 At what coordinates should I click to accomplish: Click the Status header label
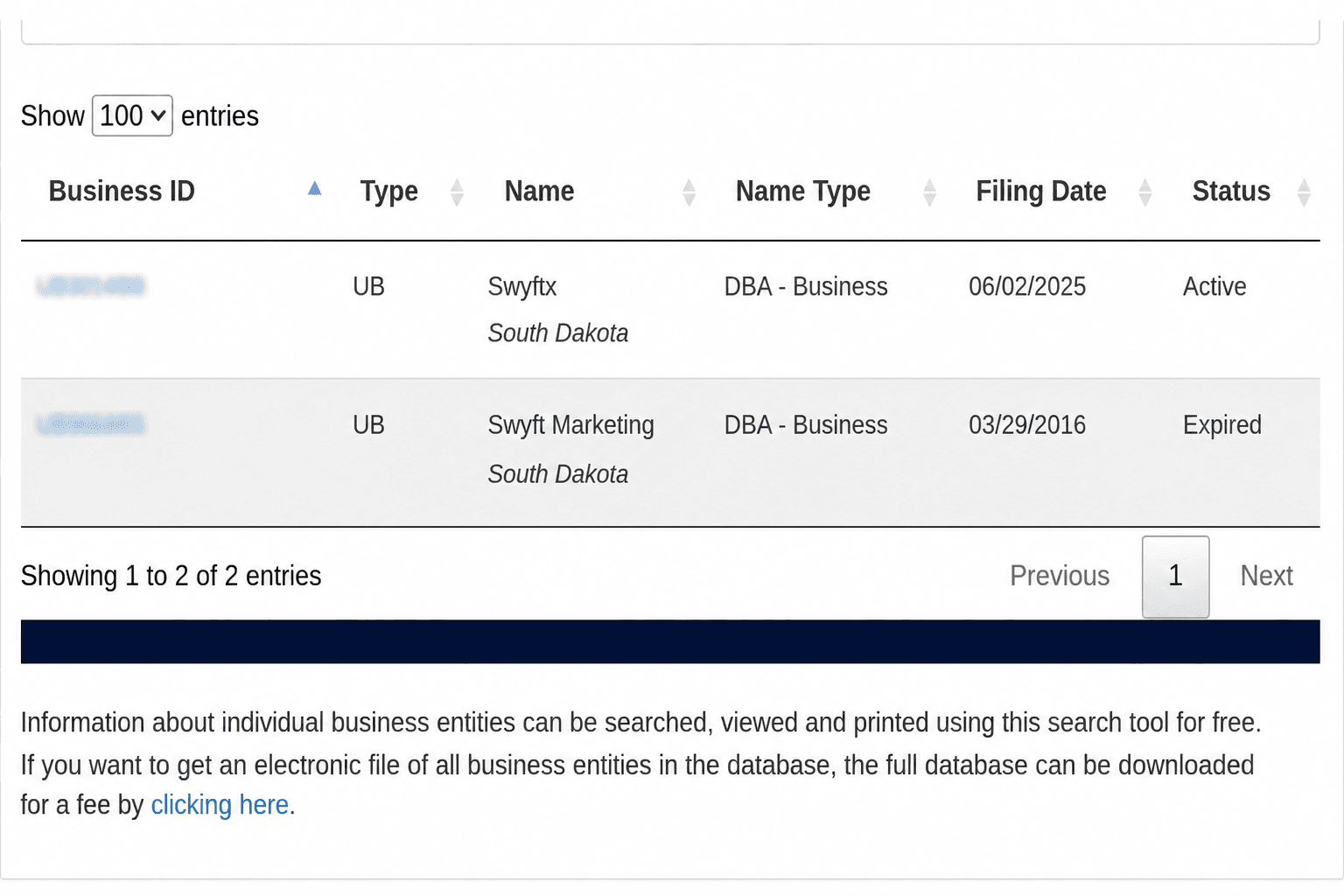point(1231,191)
